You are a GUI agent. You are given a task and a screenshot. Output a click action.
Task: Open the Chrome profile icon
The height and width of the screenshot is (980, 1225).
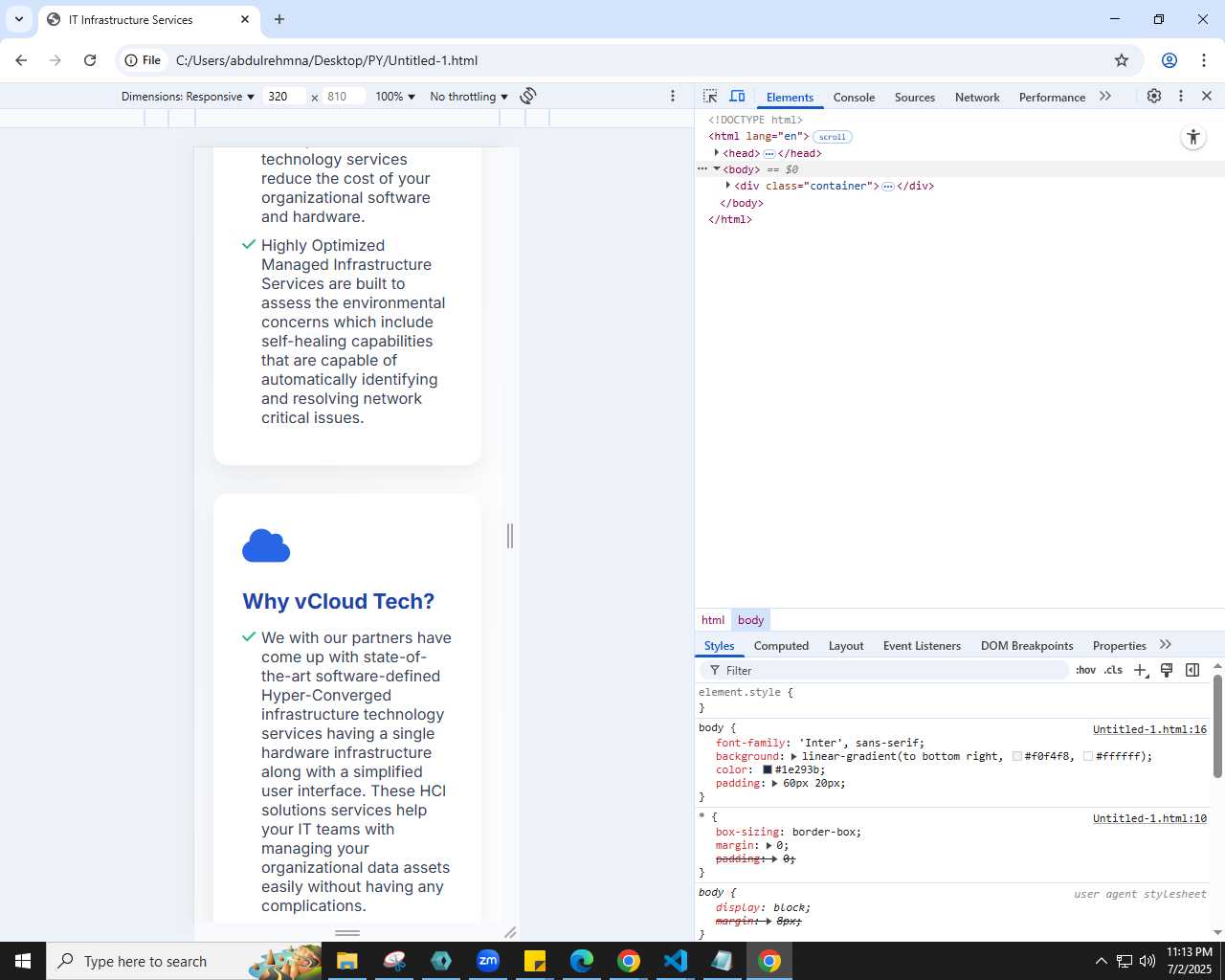tap(1169, 60)
